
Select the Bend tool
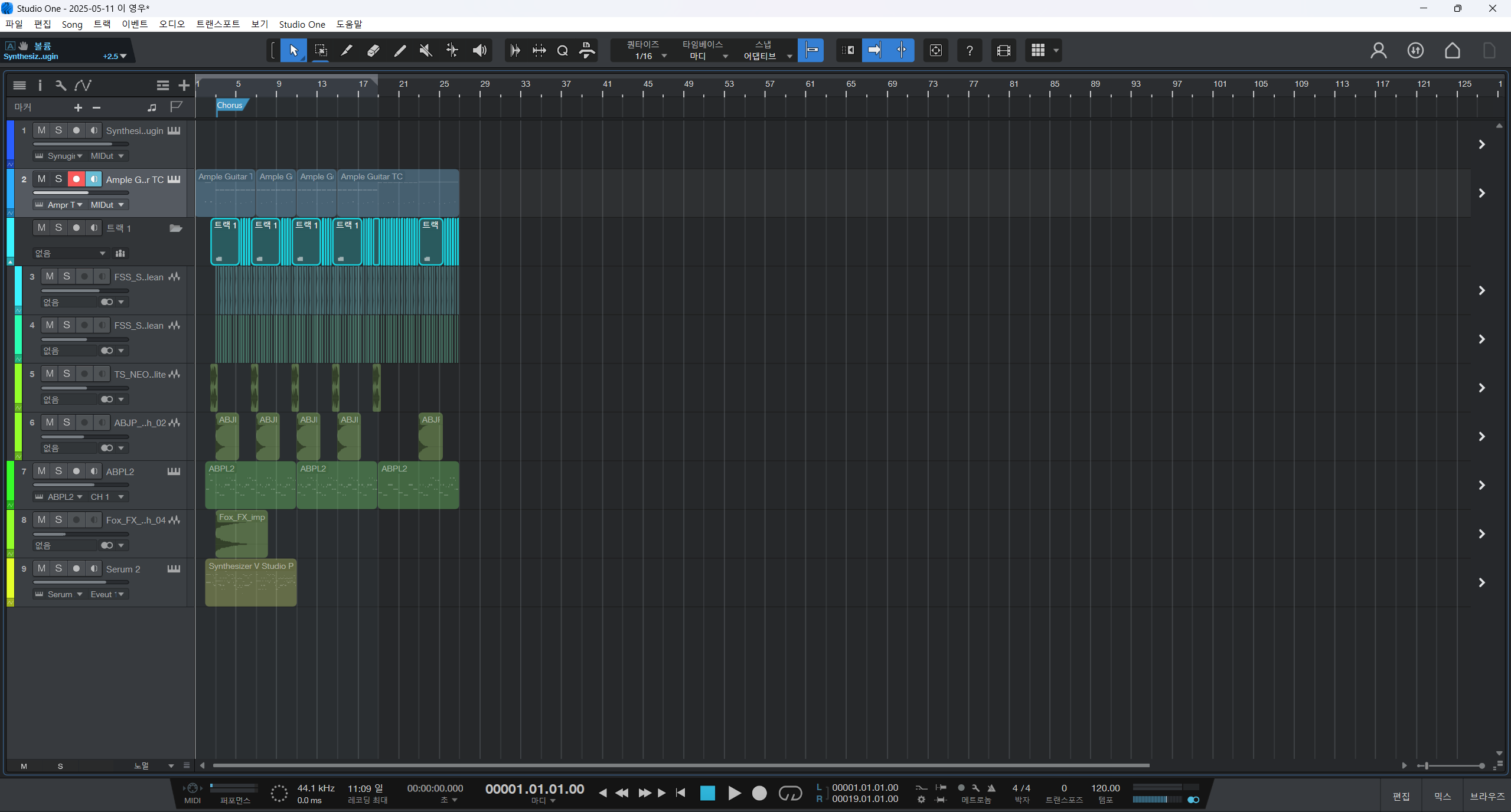pyautogui.click(x=452, y=50)
